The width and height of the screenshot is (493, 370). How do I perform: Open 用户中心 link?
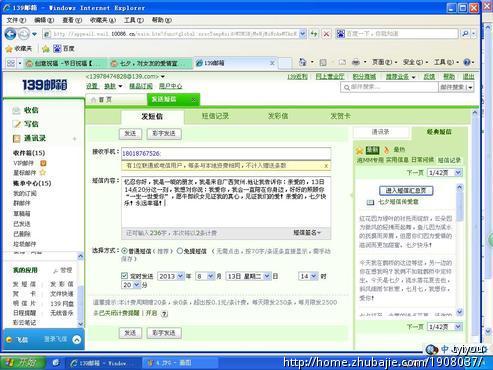[170, 86]
